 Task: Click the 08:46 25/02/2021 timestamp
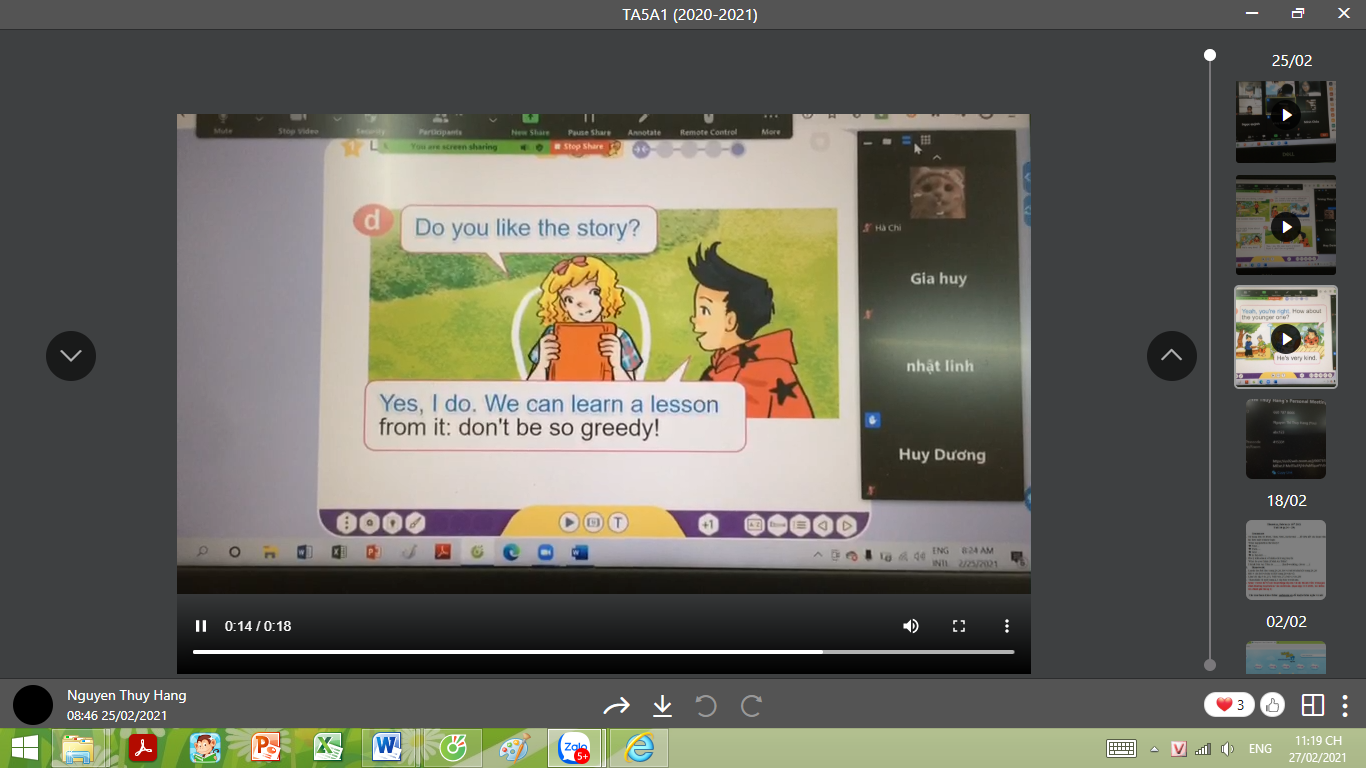(x=117, y=715)
